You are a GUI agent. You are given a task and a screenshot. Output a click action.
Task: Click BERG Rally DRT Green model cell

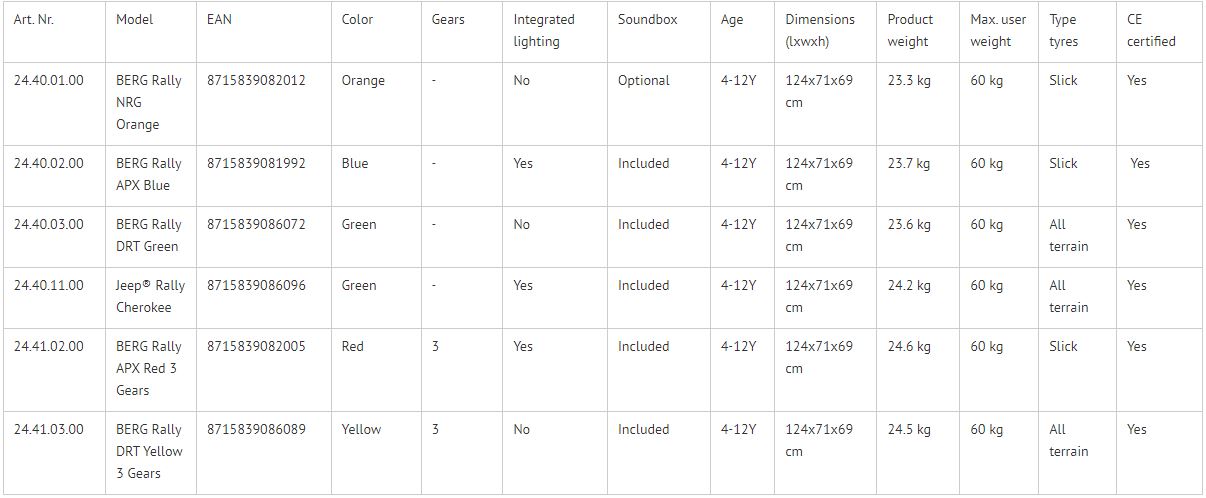148,235
